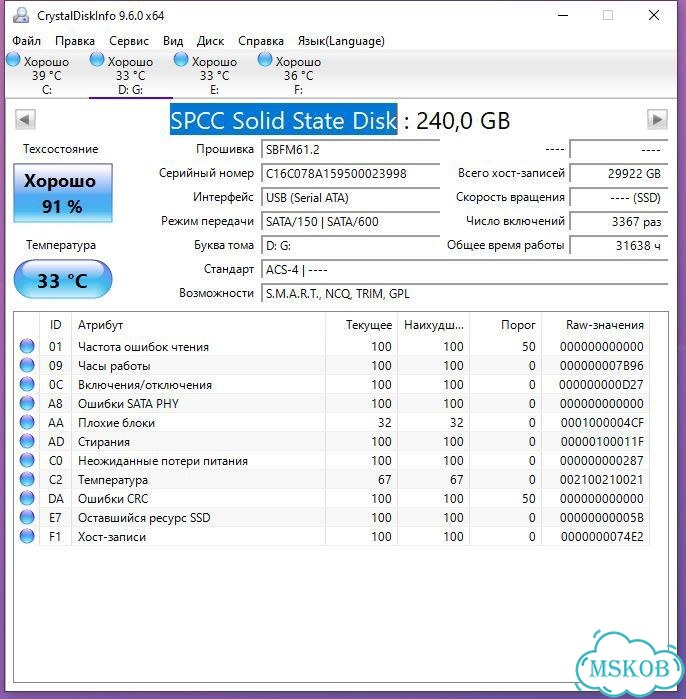Viewport: 686px width, 699px height.
Task: Click status icon of Плохие блоки row
Action: (x=27, y=422)
